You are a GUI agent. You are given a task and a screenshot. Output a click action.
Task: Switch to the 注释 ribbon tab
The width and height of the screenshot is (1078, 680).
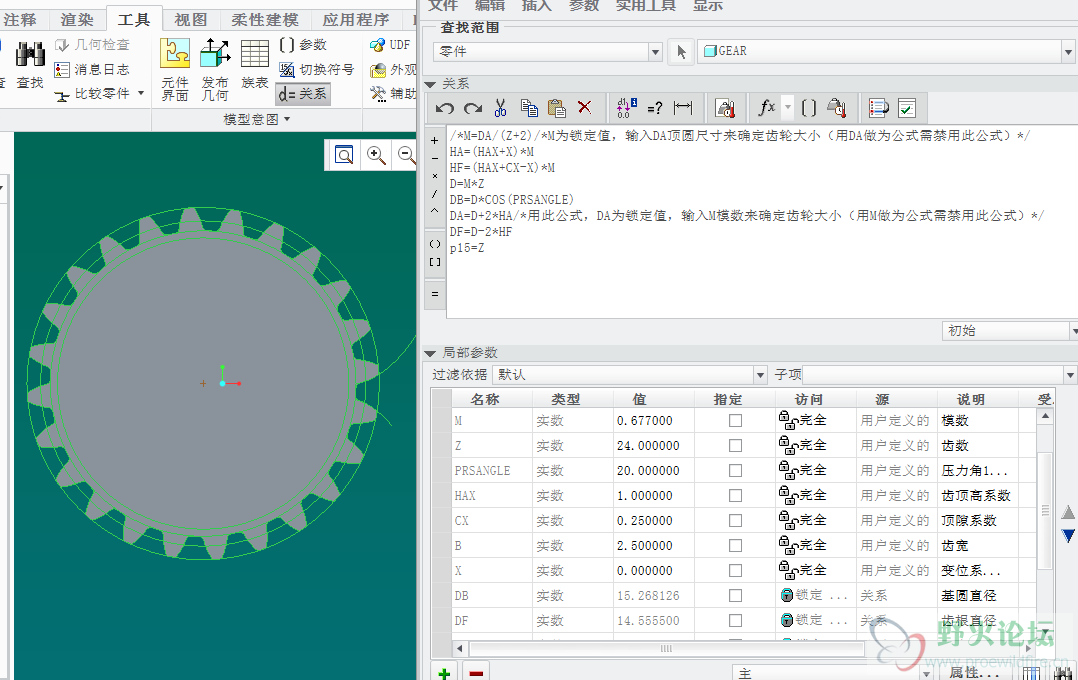tap(20, 19)
